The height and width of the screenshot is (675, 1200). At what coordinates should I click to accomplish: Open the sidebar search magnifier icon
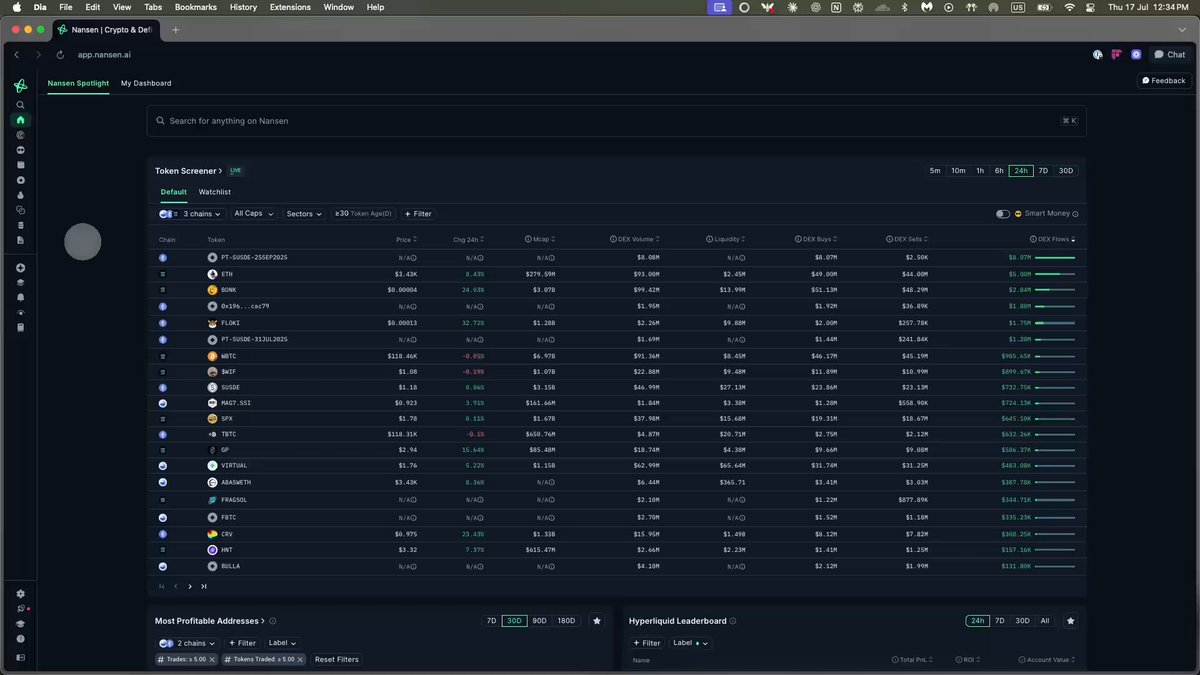(x=20, y=105)
